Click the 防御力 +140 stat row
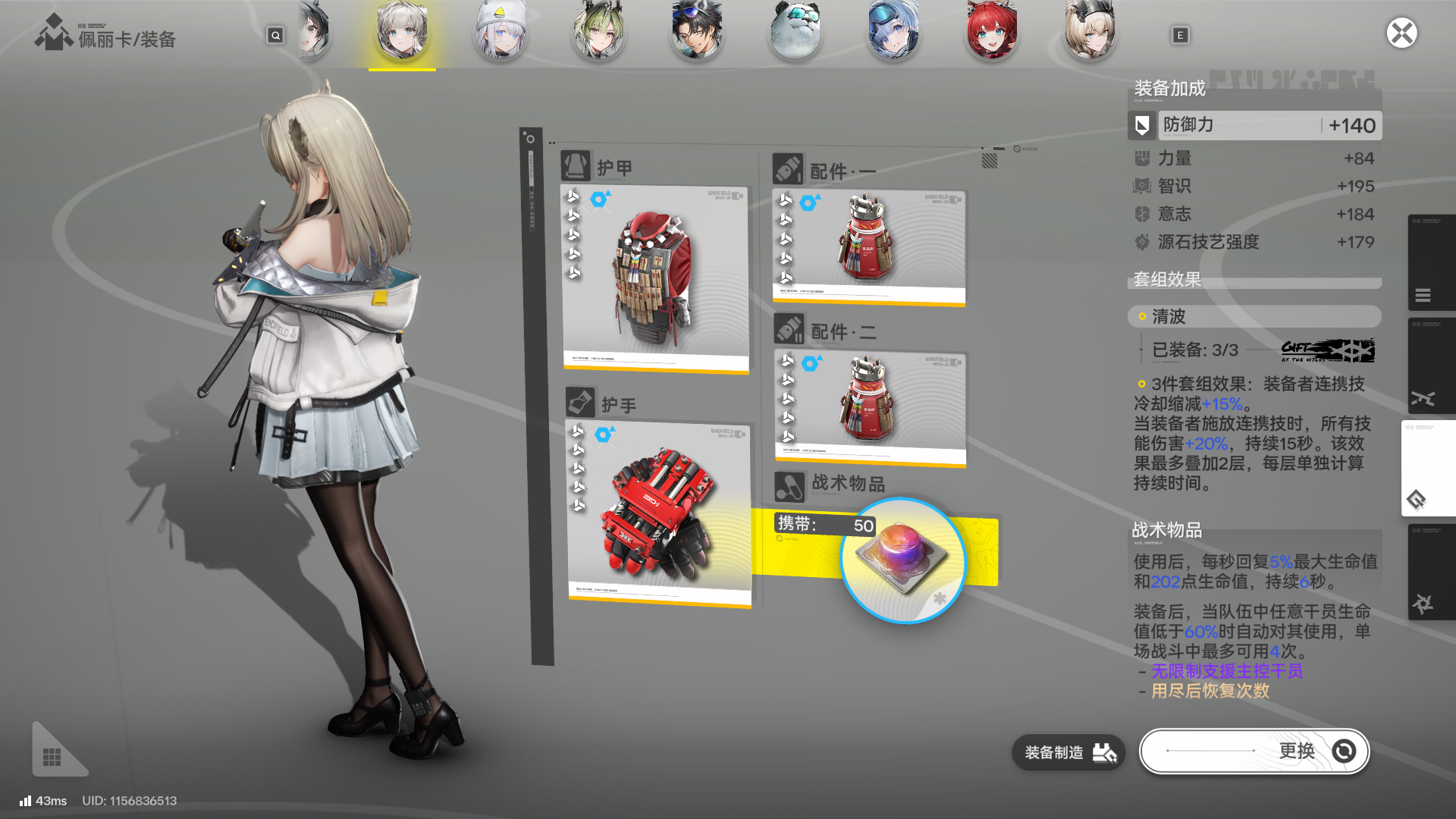The height and width of the screenshot is (819, 1456). point(1255,125)
